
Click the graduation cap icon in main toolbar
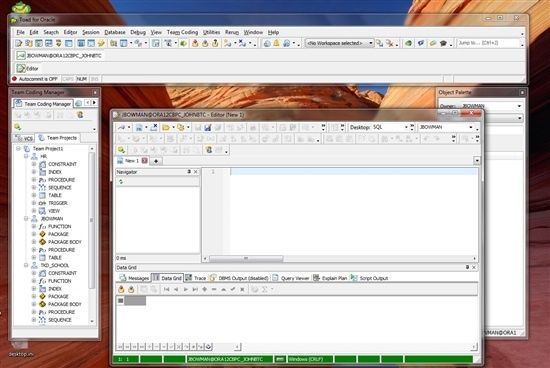(443, 43)
